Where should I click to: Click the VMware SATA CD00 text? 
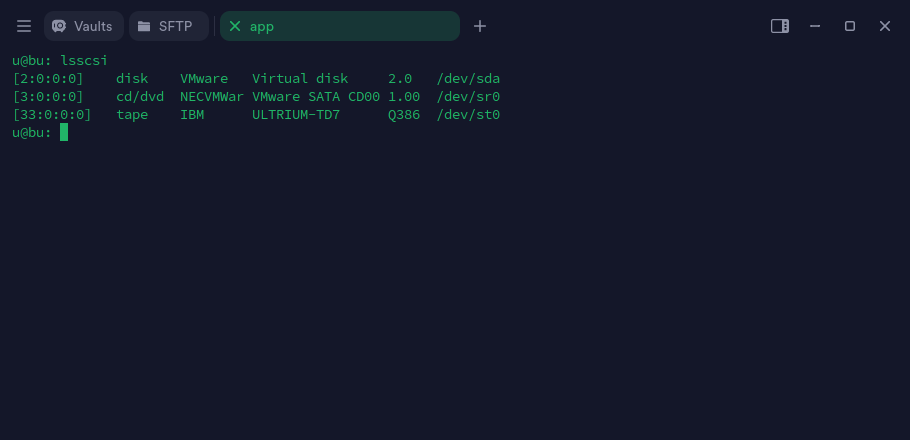(x=316, y=96)
